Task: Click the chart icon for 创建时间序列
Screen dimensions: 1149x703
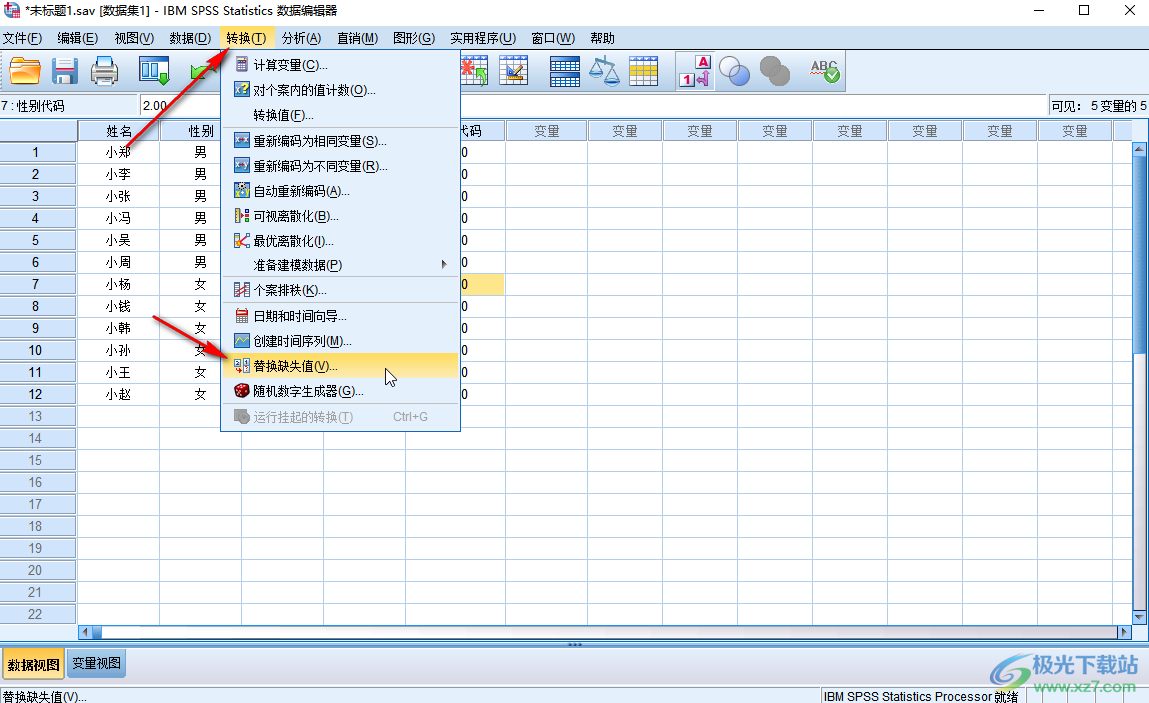Action: [242, 341]
